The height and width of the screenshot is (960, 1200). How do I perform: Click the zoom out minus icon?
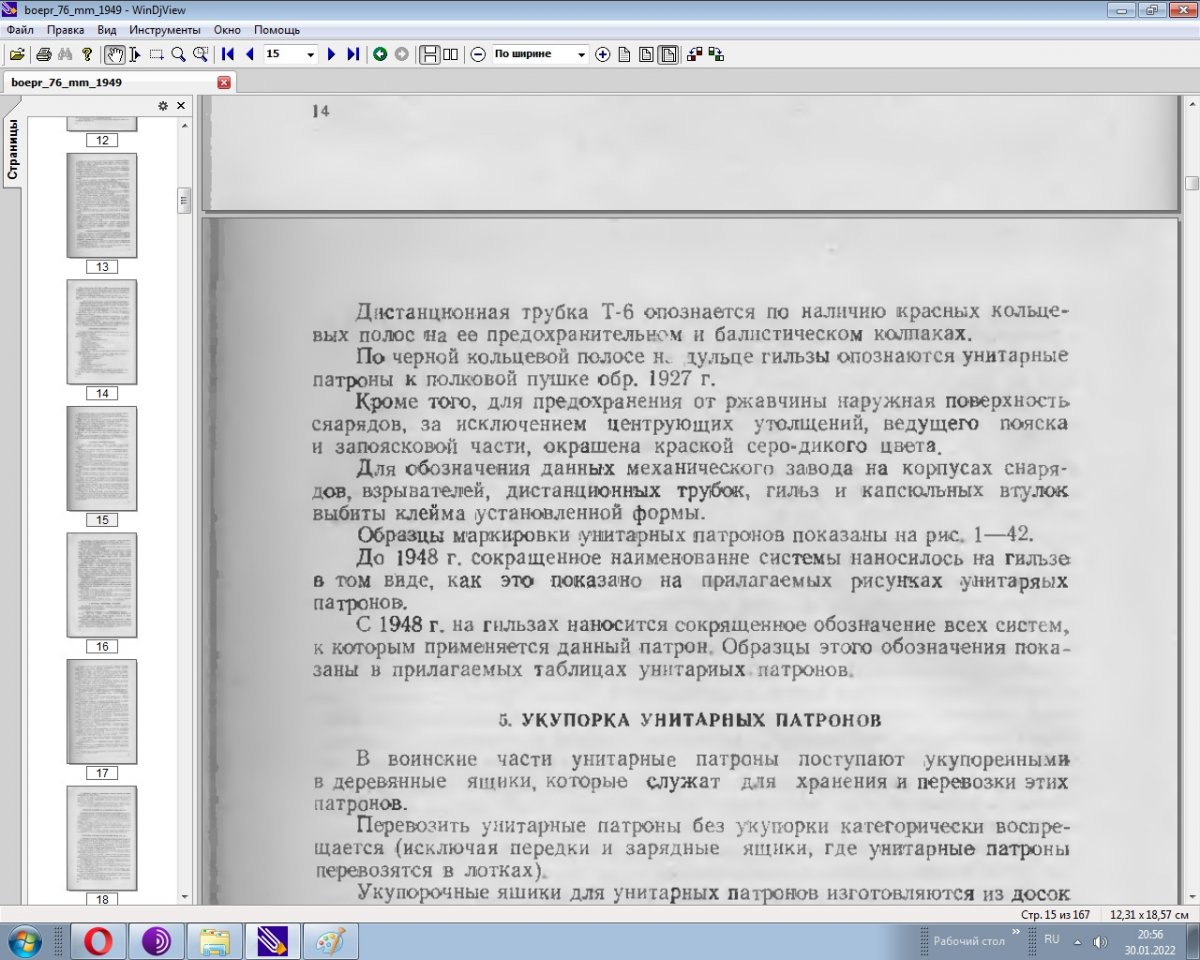click(x=478, y=54)
